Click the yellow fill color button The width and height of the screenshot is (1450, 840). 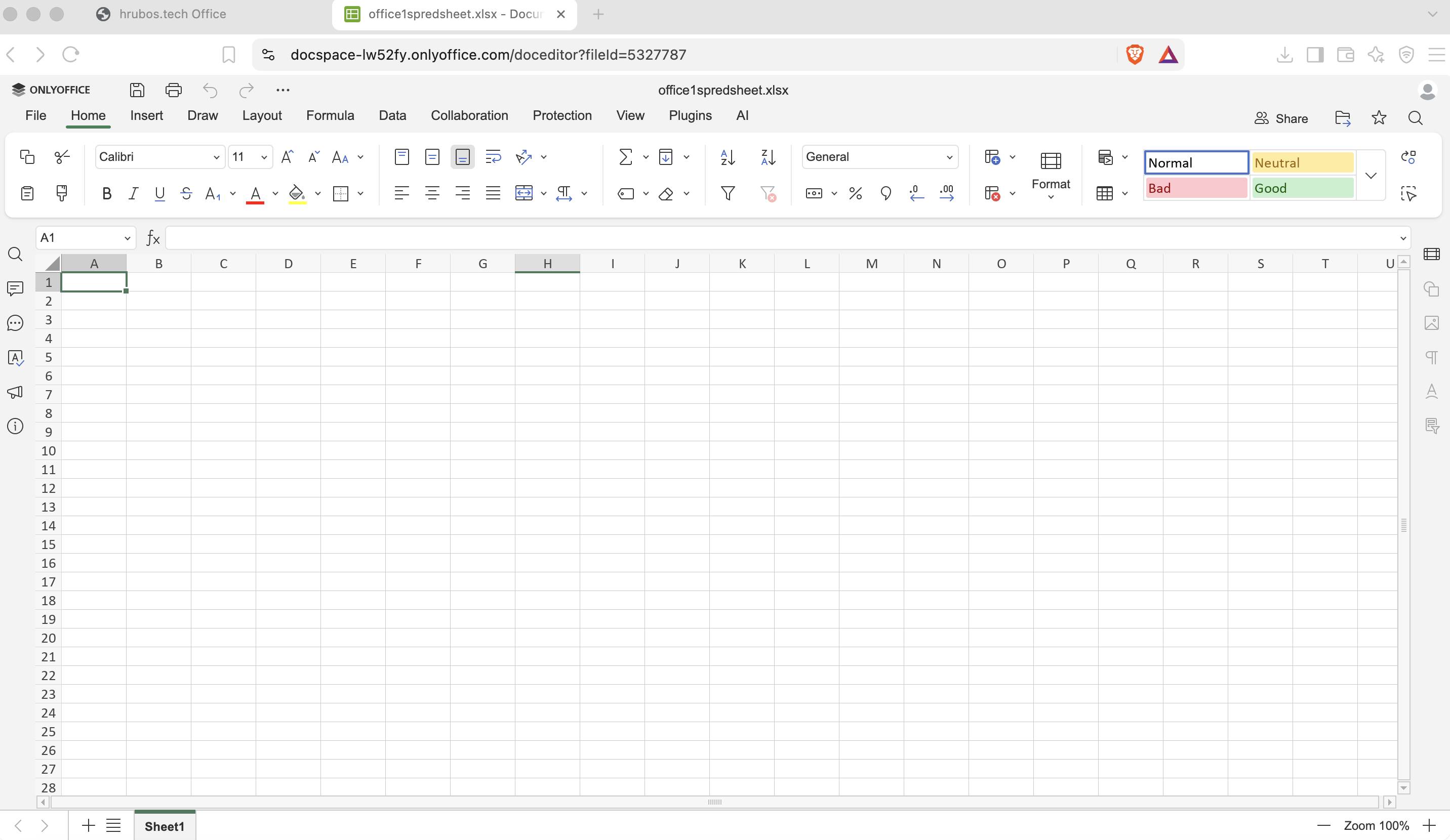click(297, 193)
